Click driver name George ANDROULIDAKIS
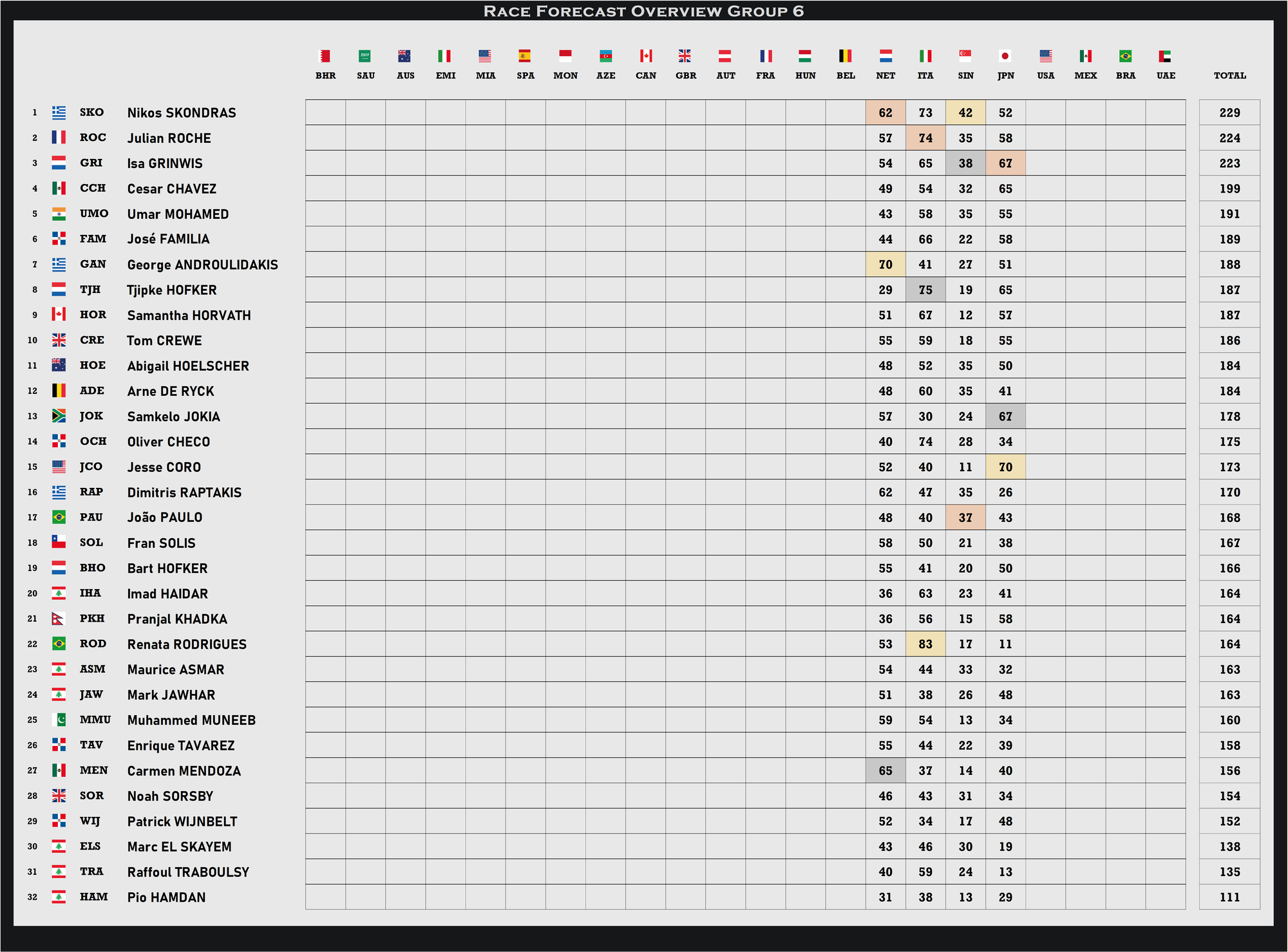Viewport: 1288px width, 952px height. coord(202,265)
